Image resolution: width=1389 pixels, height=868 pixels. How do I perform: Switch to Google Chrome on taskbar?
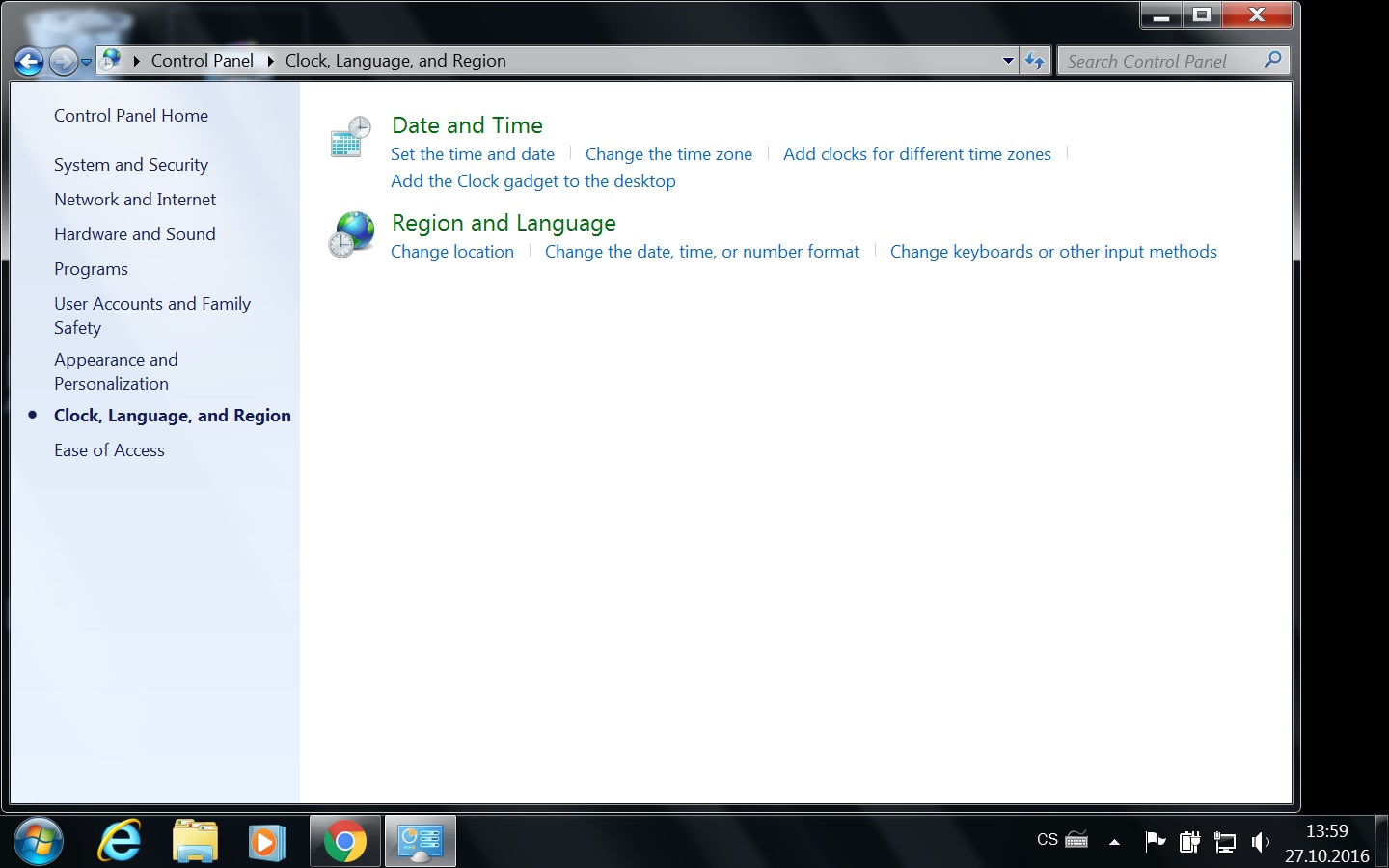[x=344, y=842]
